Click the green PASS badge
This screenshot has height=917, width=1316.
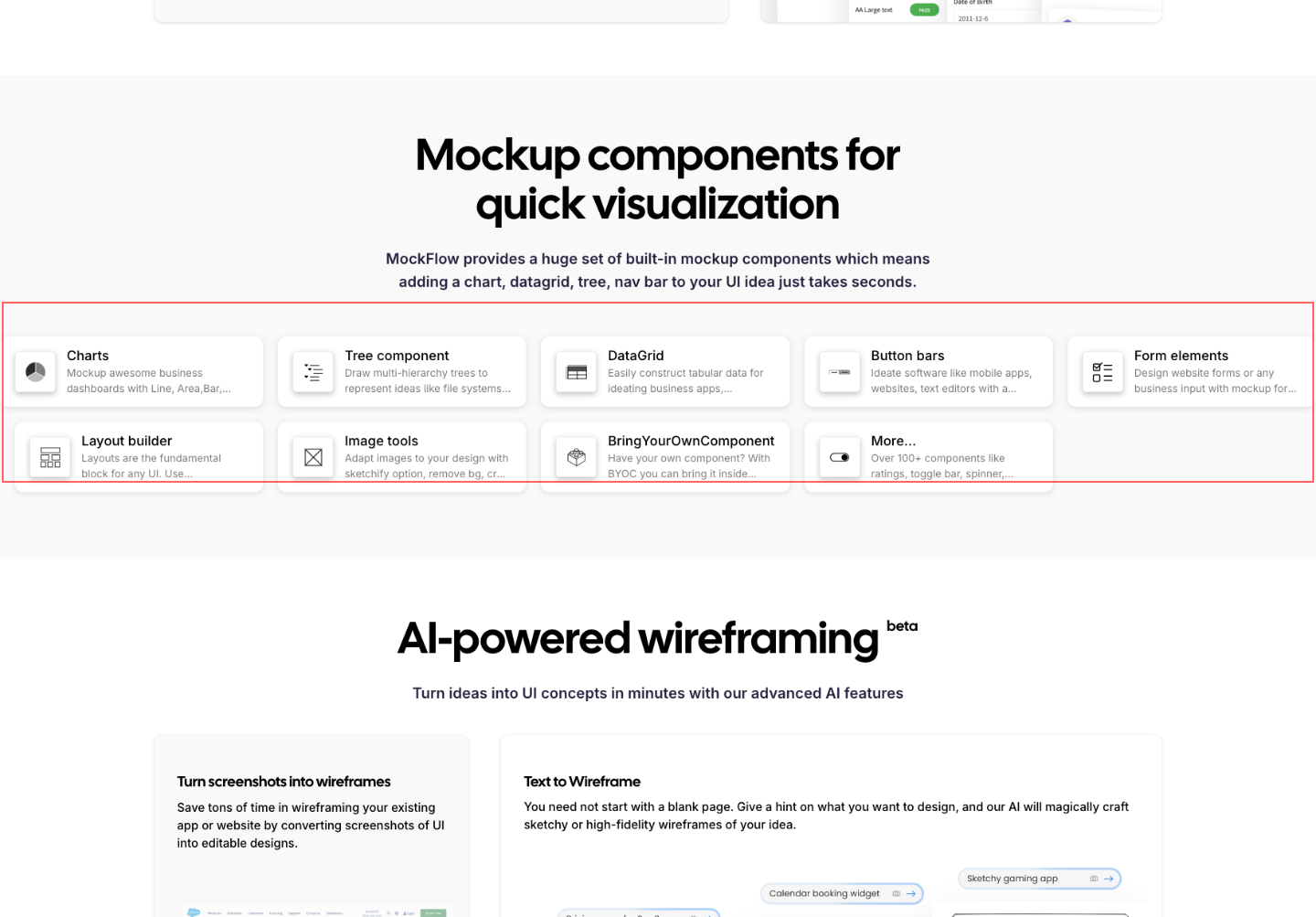pyautogui.click(x=924, y=10)
